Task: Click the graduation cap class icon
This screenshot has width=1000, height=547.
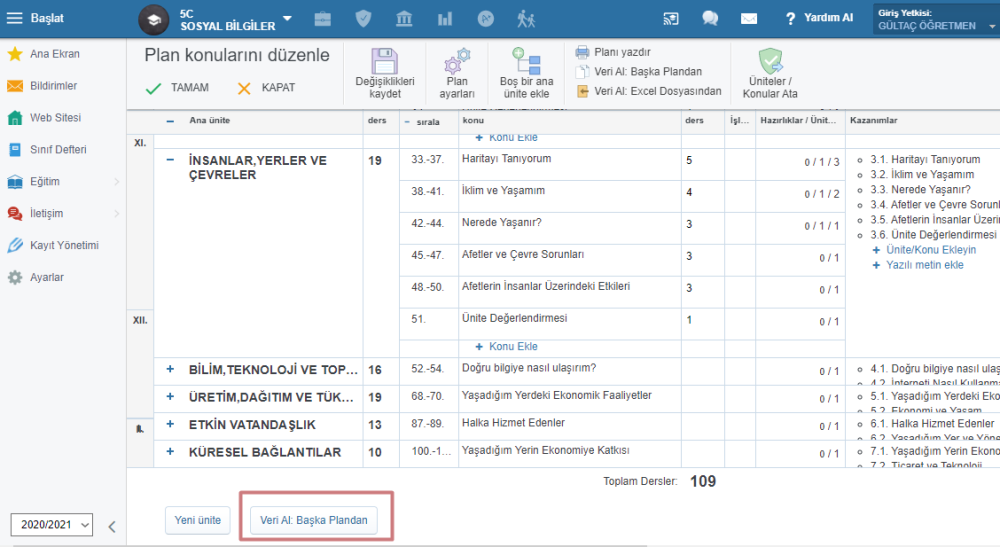Action: (x=154, y=20)
